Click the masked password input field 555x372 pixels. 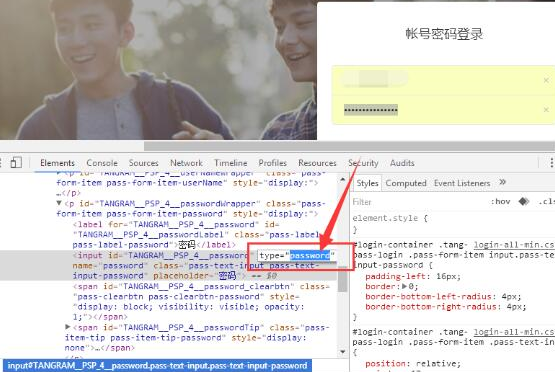[x=442, y=110]
